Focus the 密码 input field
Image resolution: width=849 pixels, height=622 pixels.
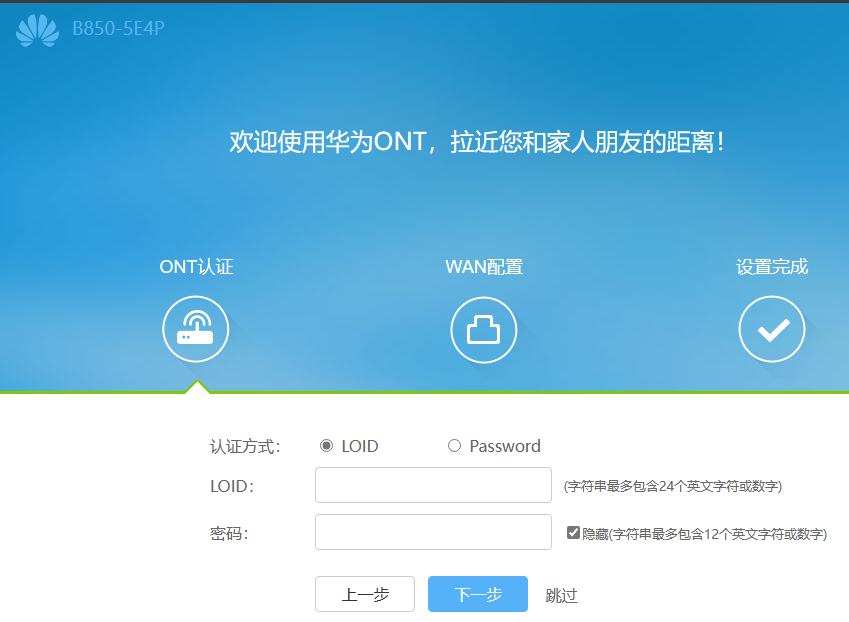tap(433, 532)
